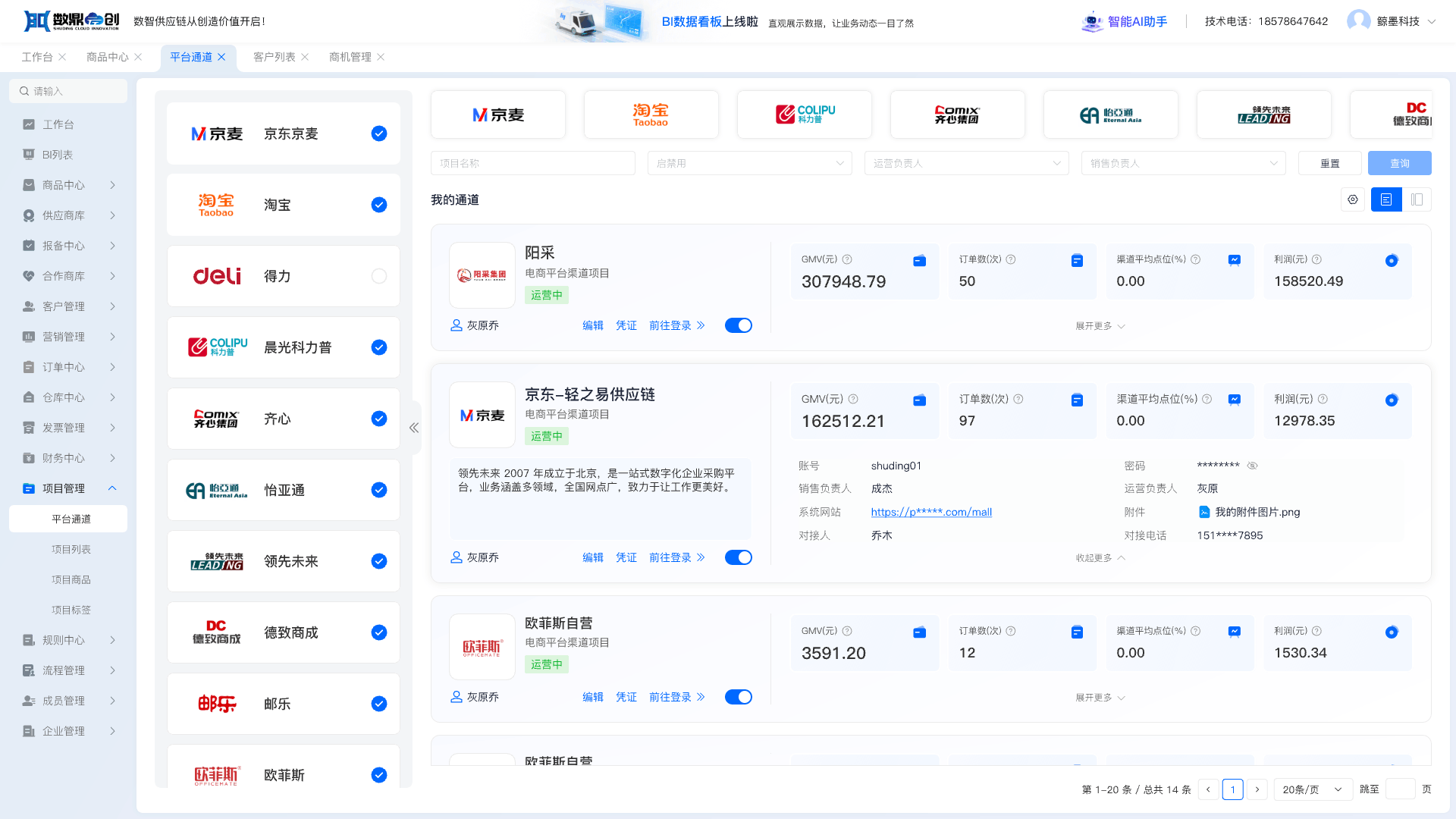Screen dimensions: 1456x819
Task: Open the 运营负责人 dropdown filter
Action: tap(966, 163)
